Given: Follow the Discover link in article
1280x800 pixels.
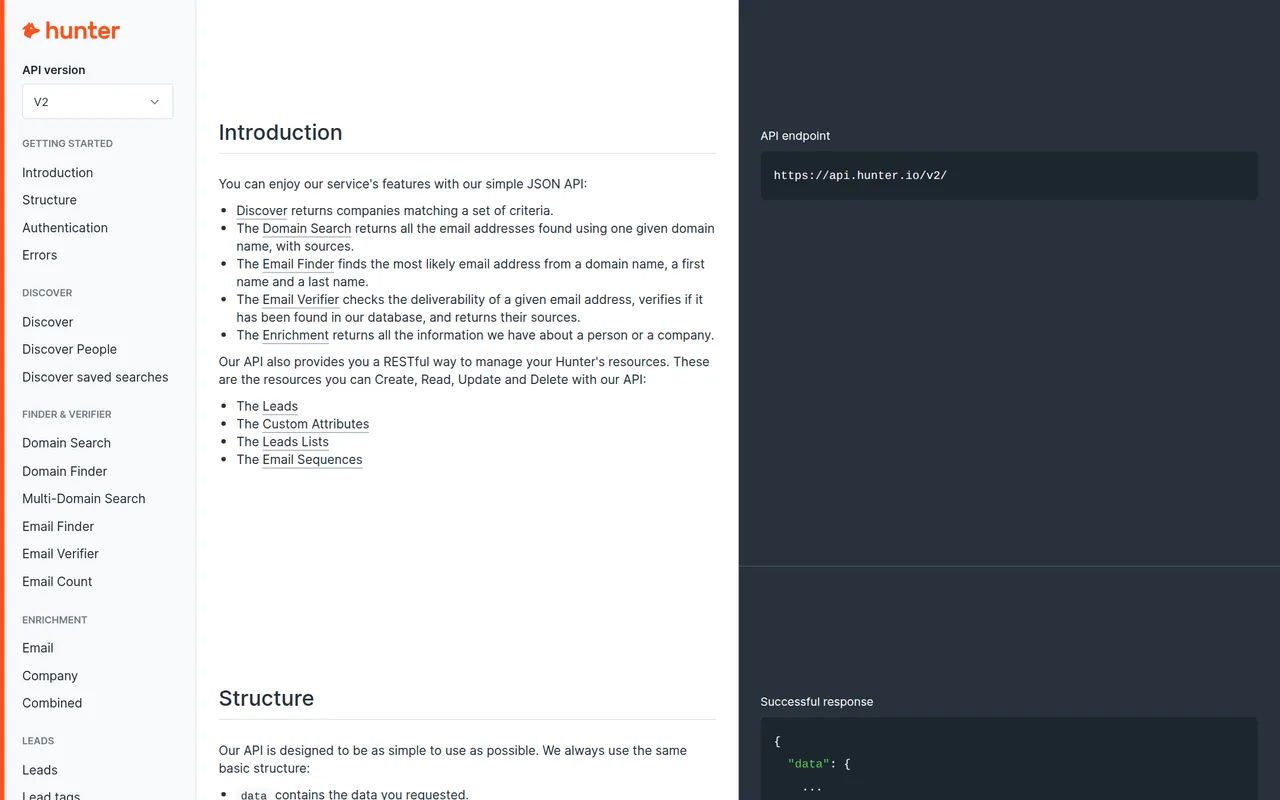Looking at the screenshot, I should coord(262,211).
